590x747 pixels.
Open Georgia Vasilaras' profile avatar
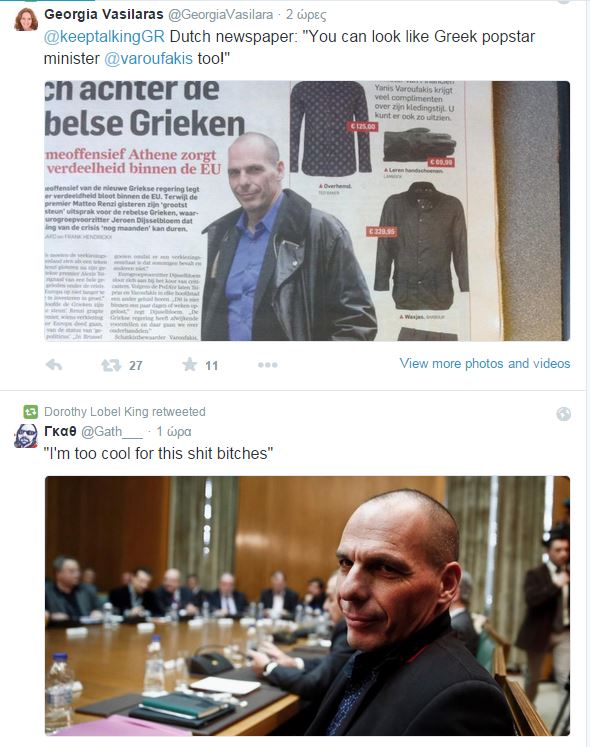26,20
